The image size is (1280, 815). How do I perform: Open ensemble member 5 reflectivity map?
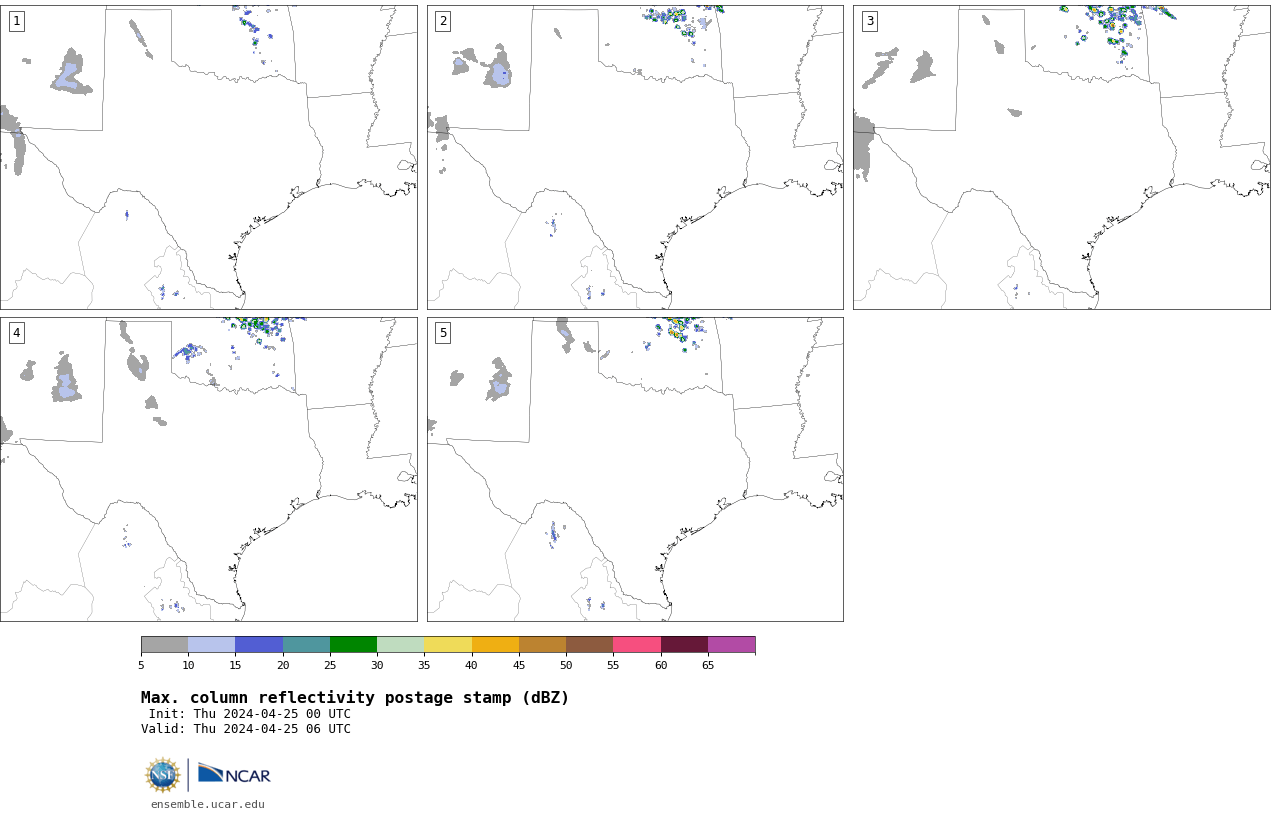tap(635, 469)
